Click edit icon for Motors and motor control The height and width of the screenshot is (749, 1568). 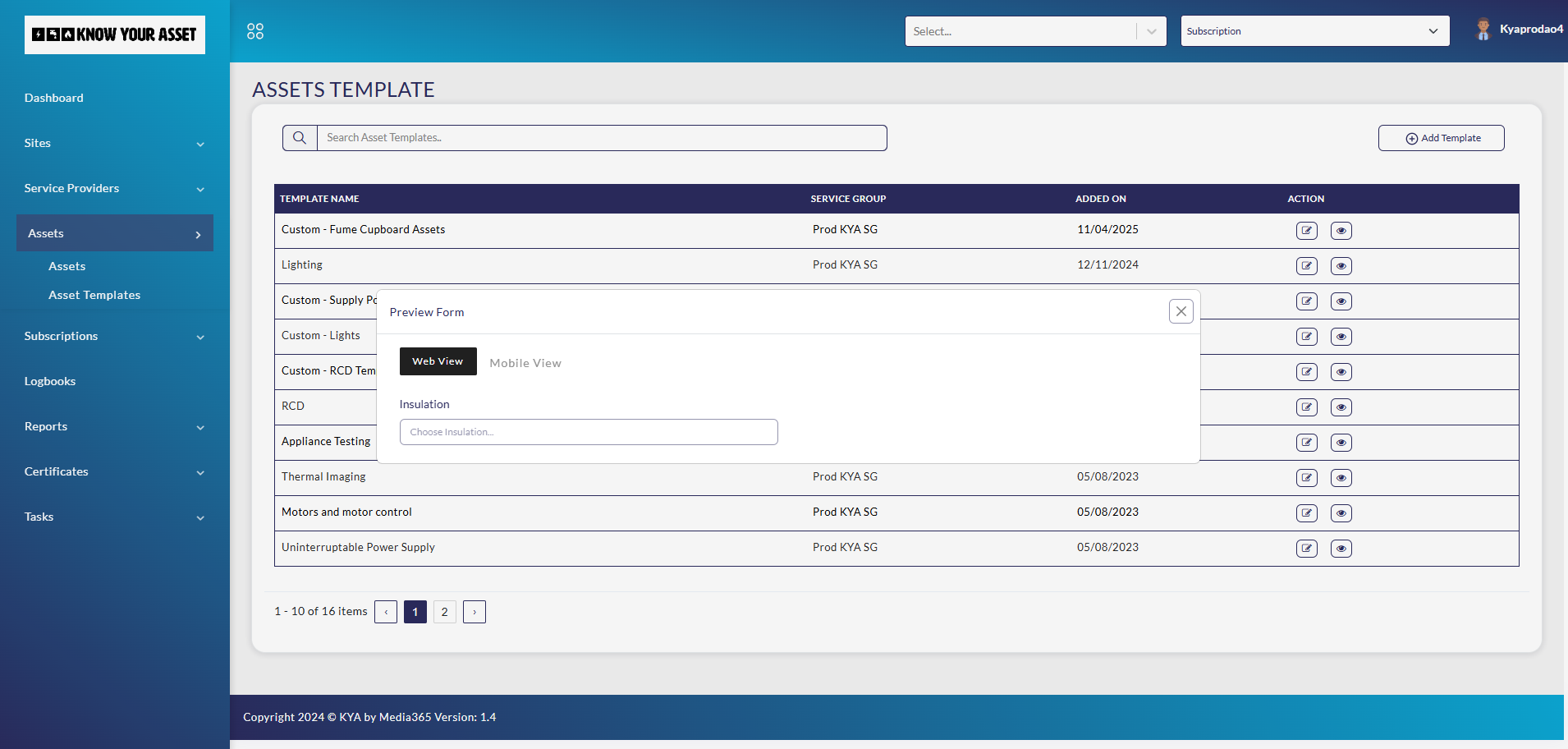click(1306, 513)
